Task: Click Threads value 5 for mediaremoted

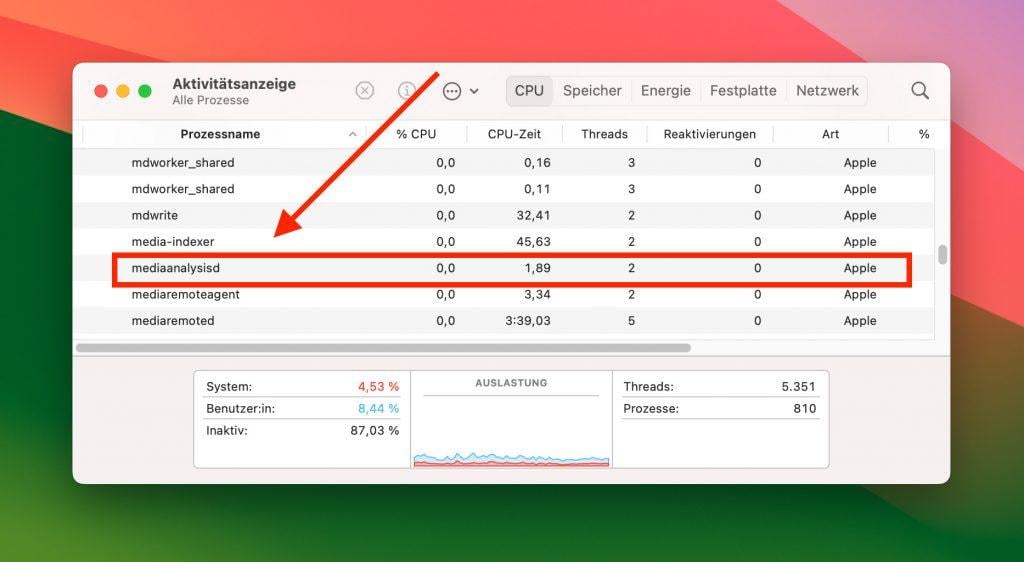Action: [631, 320]
